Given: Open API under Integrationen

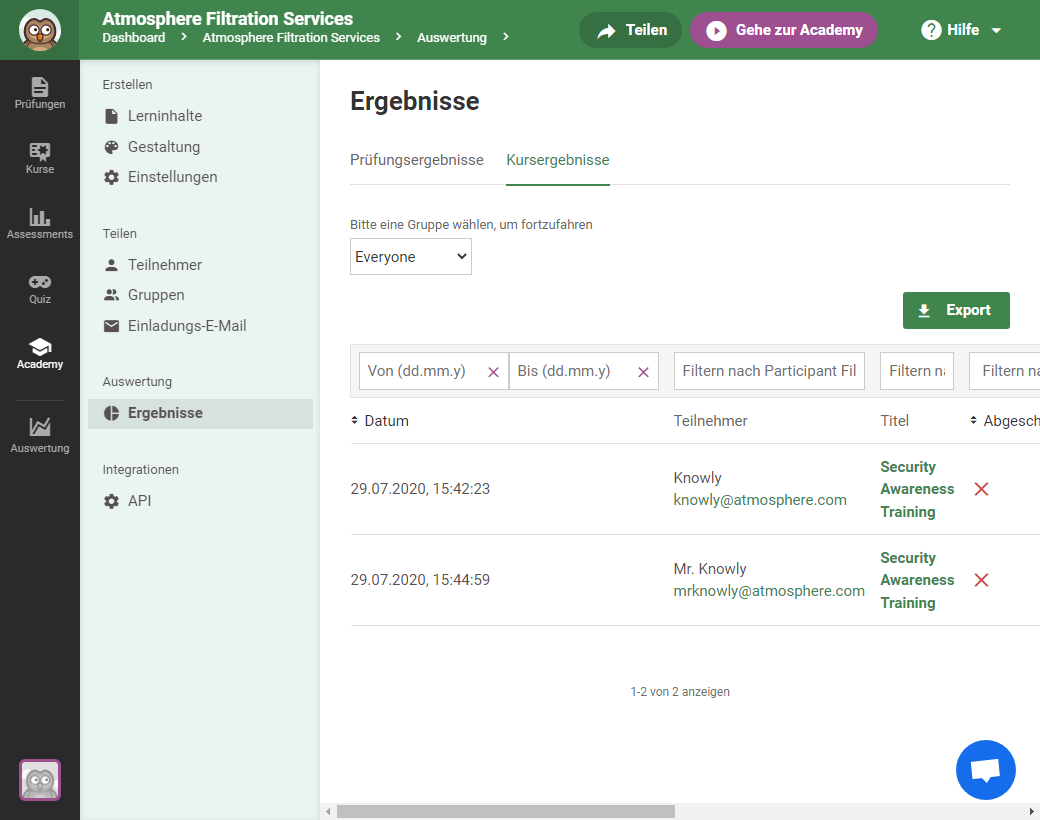Looking at the screenshot, I should [127, 501].
